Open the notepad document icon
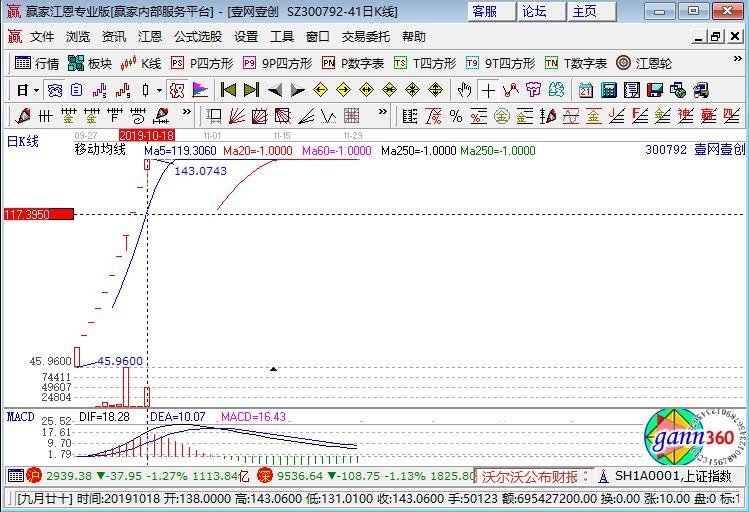749x512 pixels. pos(631,90)
